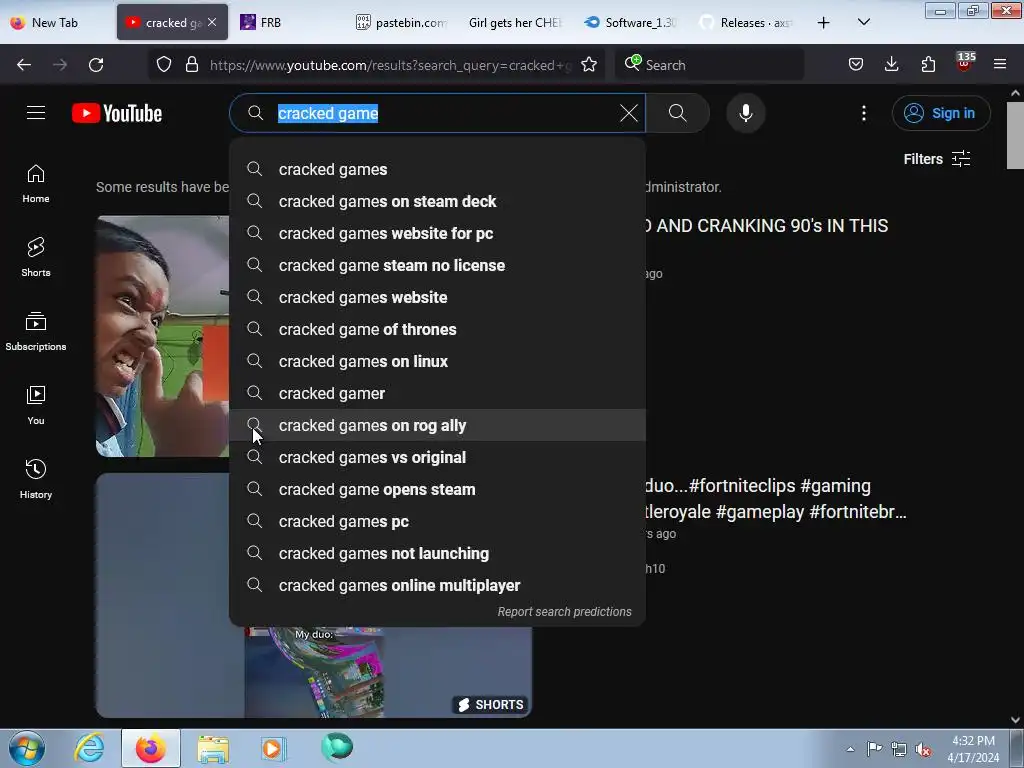Viewport: 1024px width, 768px height.
Task: Switch to the New Tab tab
Action: [x=54, y=23]
